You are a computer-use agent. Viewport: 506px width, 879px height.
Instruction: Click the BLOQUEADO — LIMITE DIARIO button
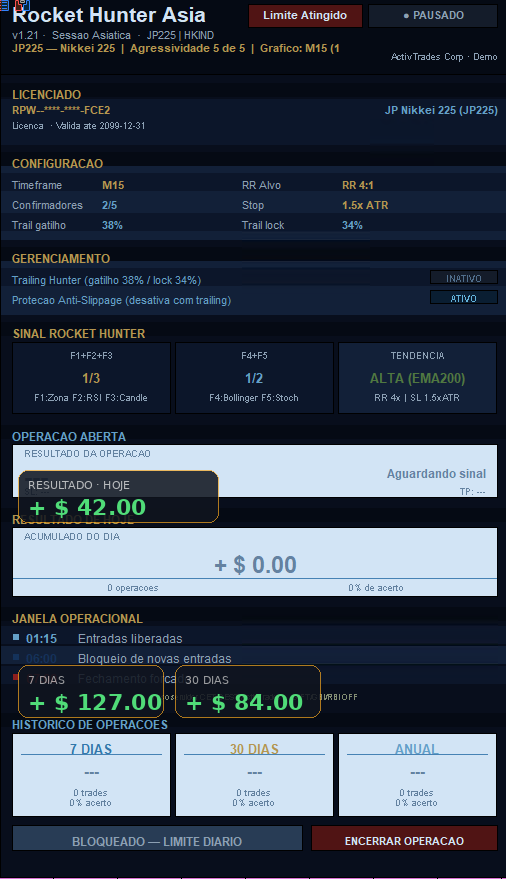157,840
